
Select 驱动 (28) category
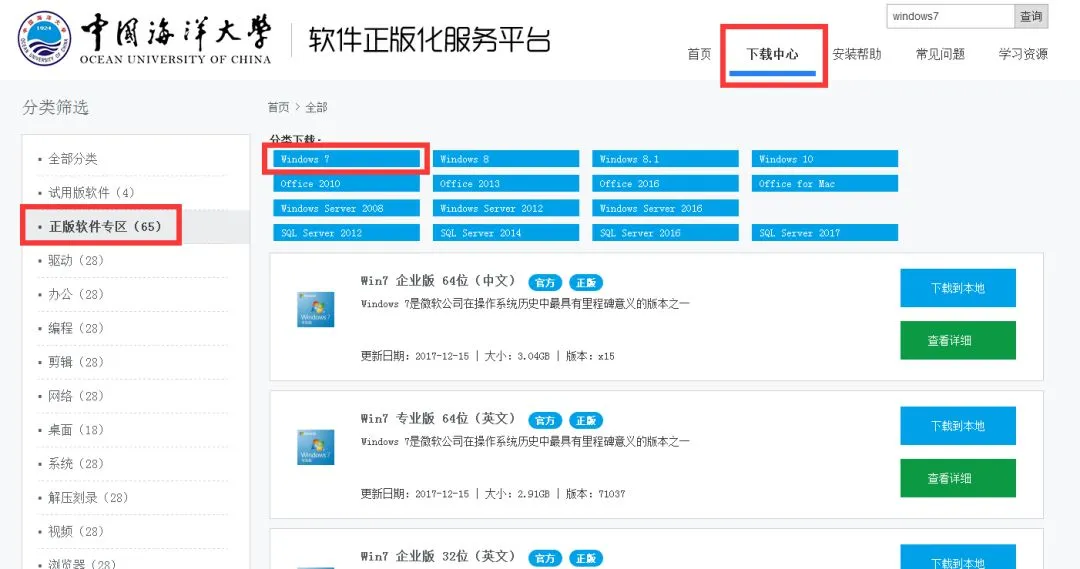coord(76,260)
